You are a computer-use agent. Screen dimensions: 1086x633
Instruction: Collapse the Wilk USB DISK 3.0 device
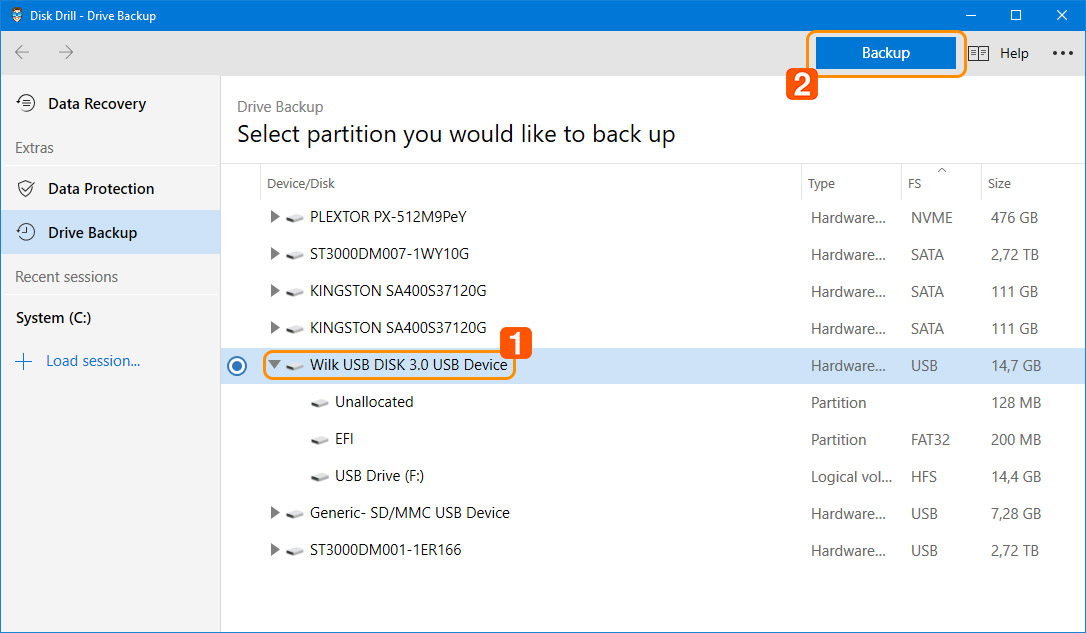[274, 364]
